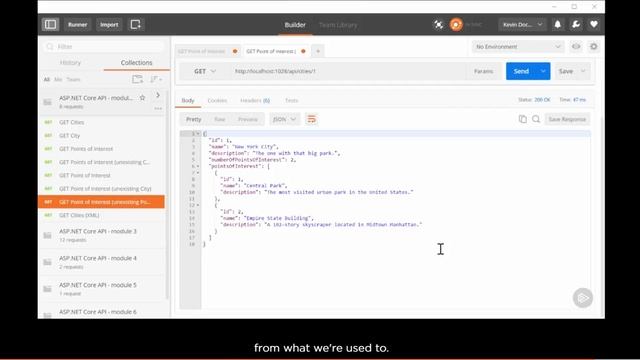
Task: Open settings wrench icon
Action: [x=576, y=24]
